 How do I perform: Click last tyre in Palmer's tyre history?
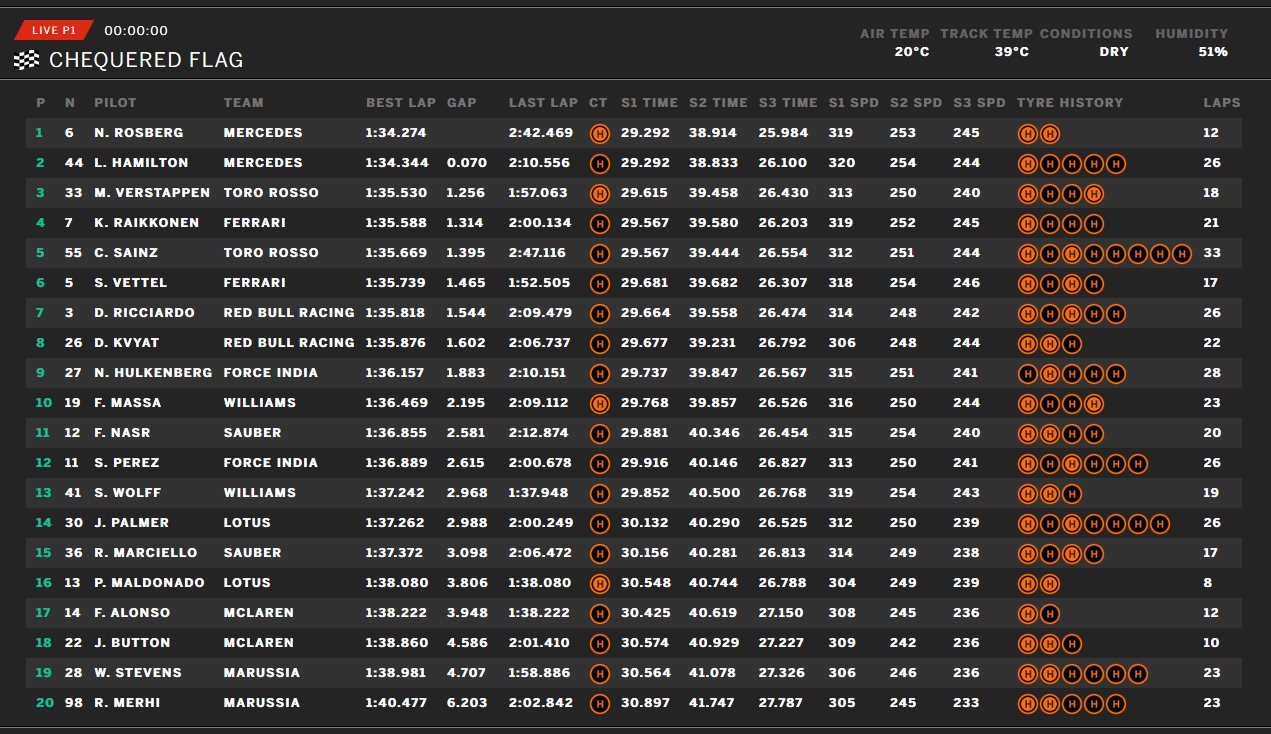1159,523
